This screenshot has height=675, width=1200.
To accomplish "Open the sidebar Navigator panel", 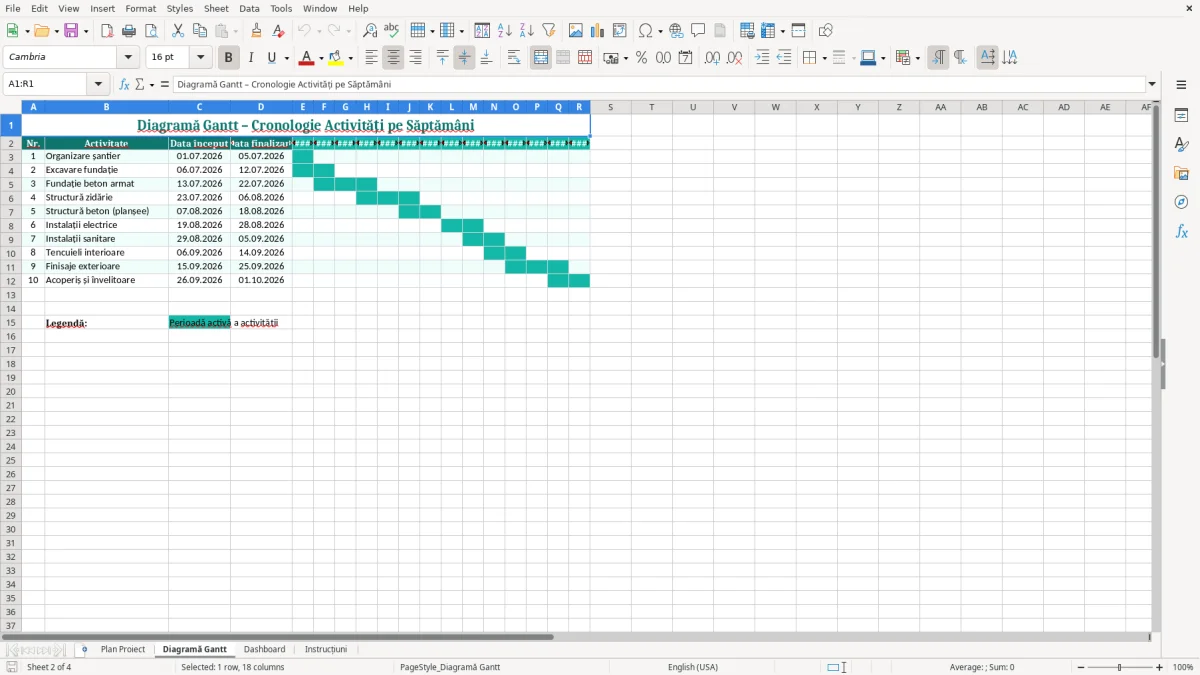I will pyautogui.click(x=1181, y=202).
